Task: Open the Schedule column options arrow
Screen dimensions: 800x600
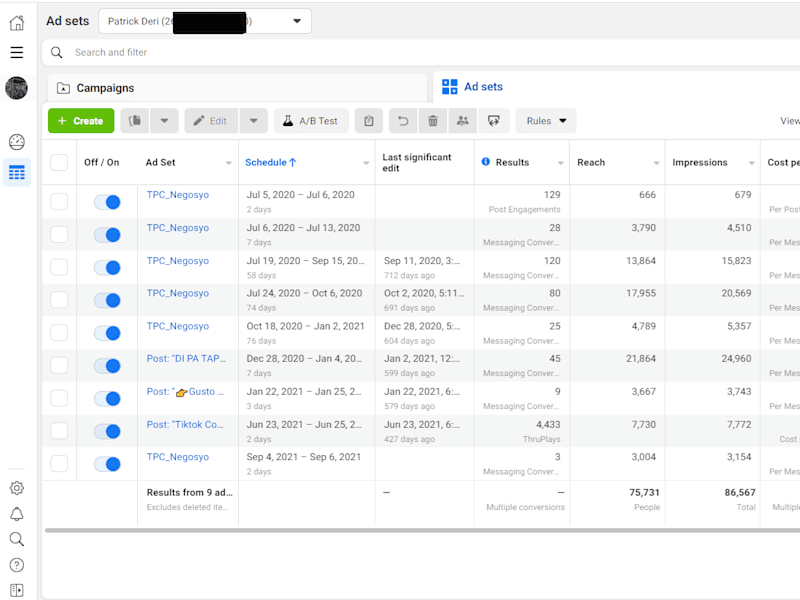Action: 366,163
